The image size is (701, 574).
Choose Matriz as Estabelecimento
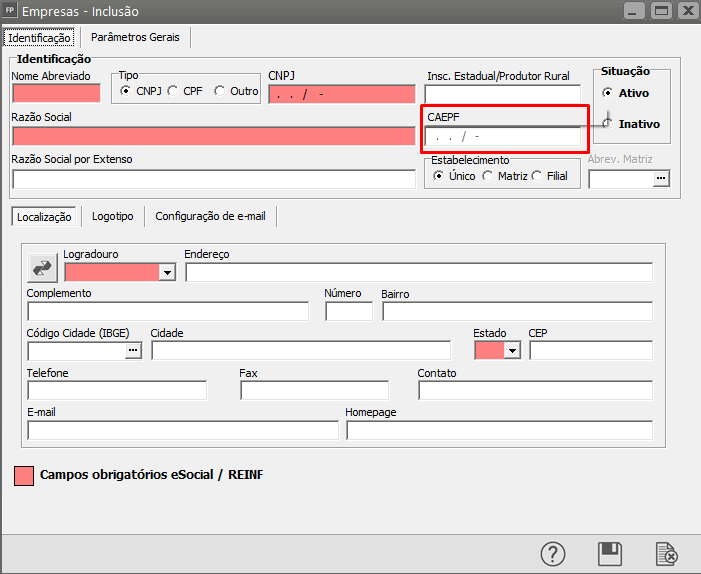pos(488,176)
